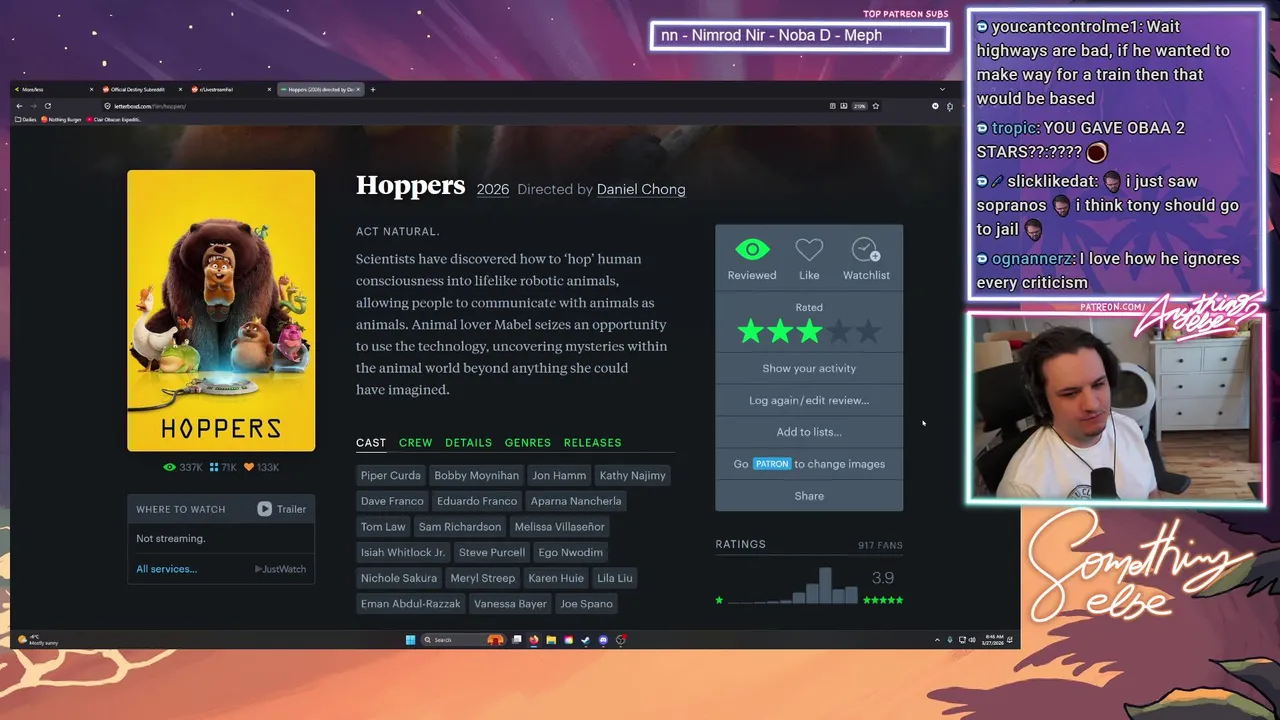Set rating to one star
1280x720 pixels.
tap(750, 331)
